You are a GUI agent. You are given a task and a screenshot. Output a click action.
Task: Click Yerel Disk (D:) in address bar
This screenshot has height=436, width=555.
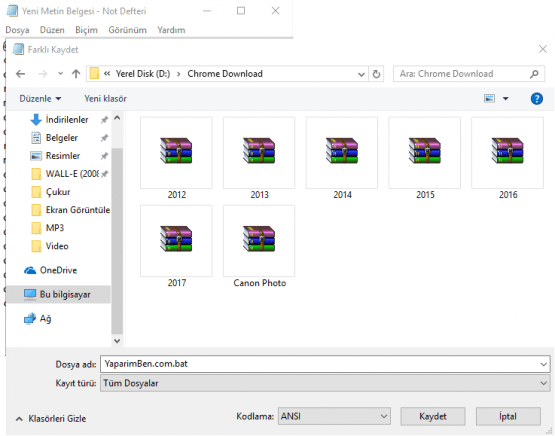(x=143, y=74)
